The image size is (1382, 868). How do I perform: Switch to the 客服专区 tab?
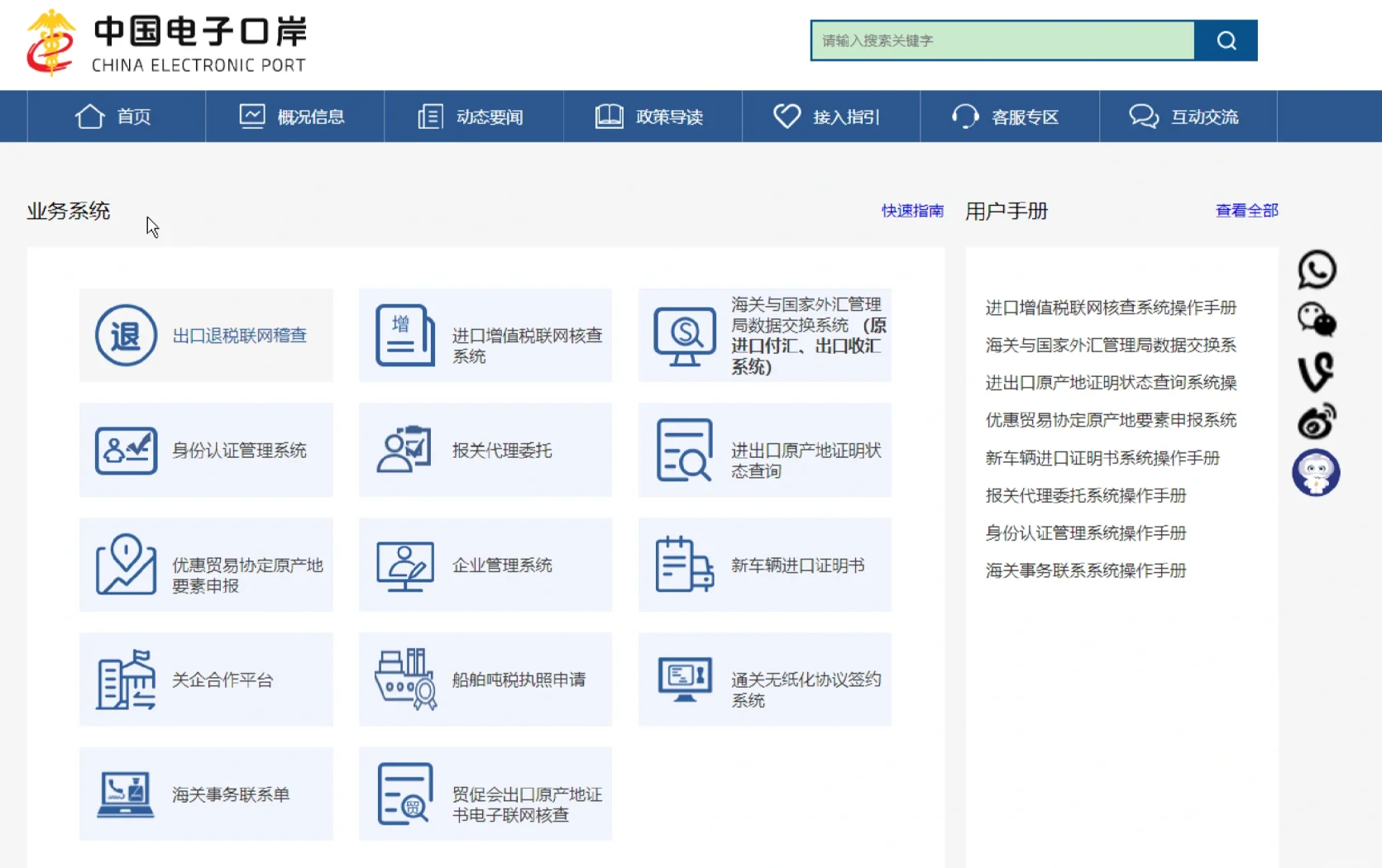pyautogui.click(x=1009, y=117)
